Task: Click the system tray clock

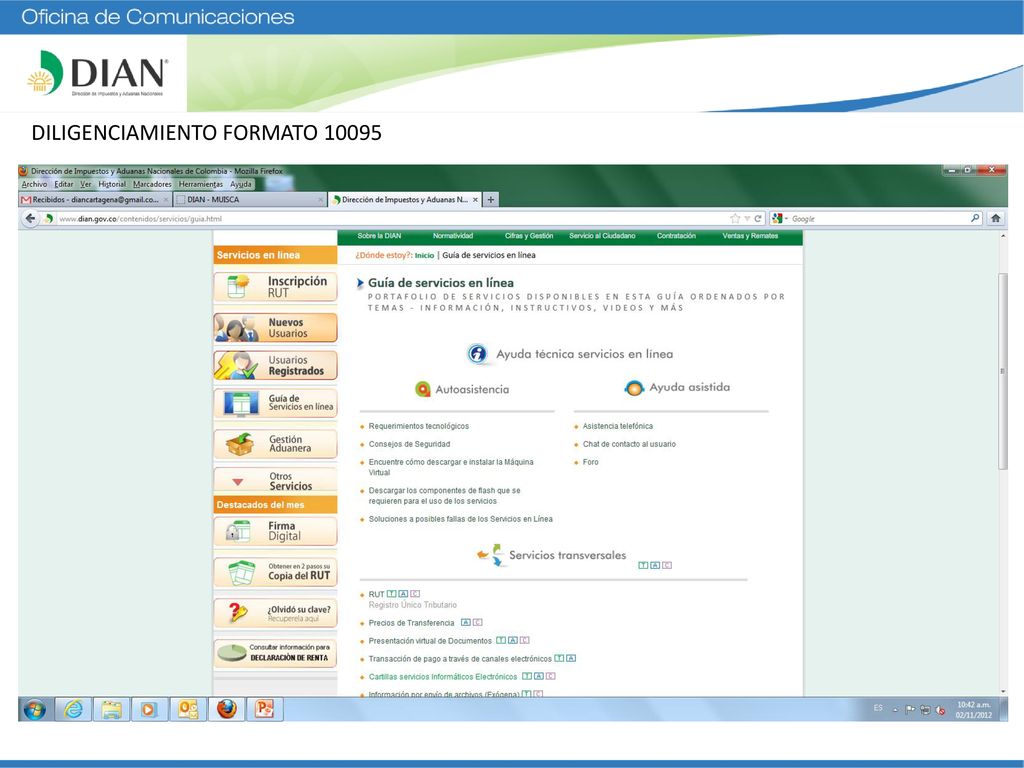Action: point(974,710)
